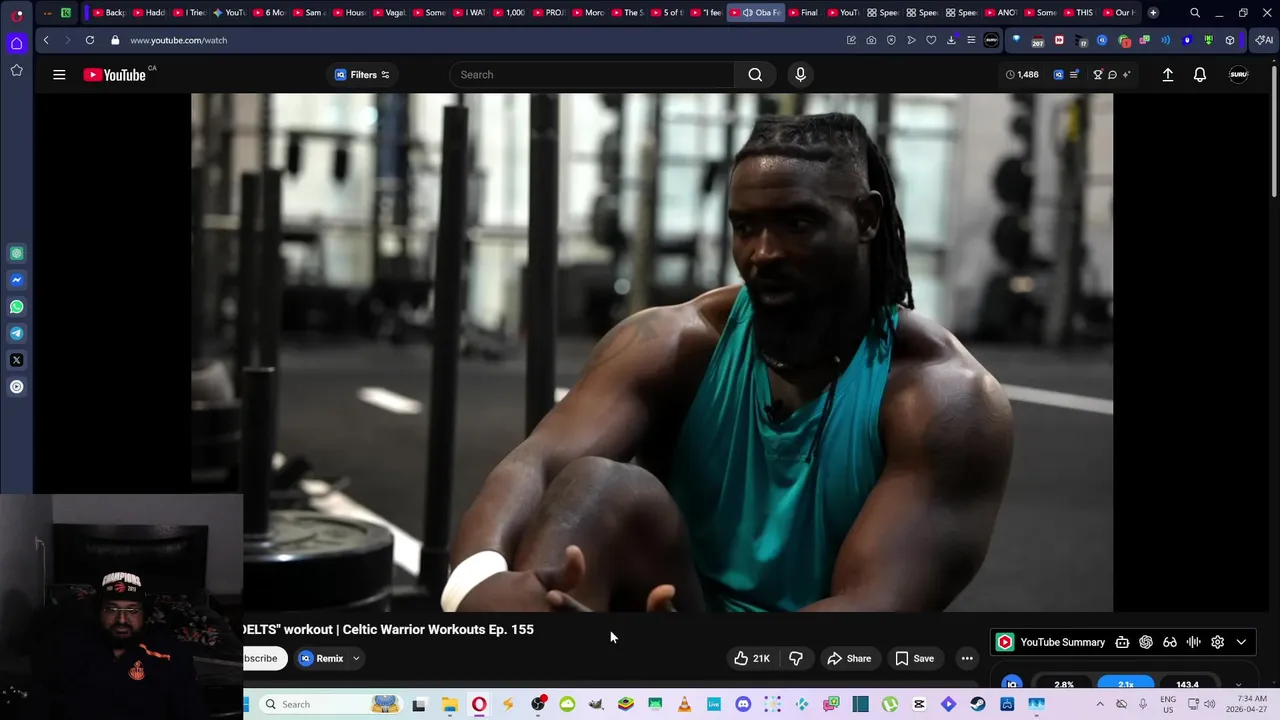Switch to the "Vagal" browser tab
The width and height of the screenshot is (1280, 720).
(390, 13)
